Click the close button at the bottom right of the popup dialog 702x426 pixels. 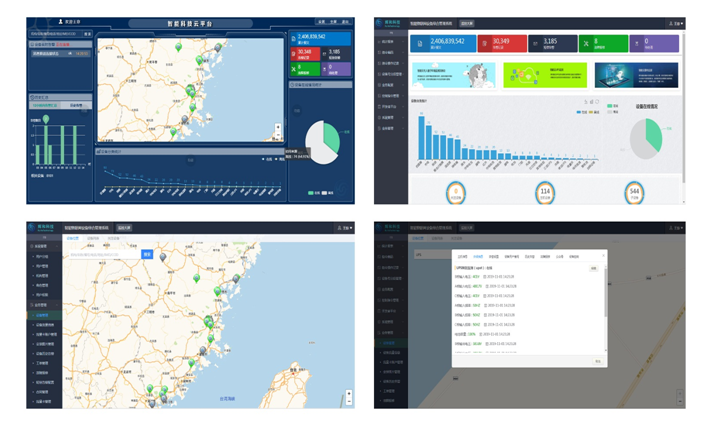[x=598, y=361]
